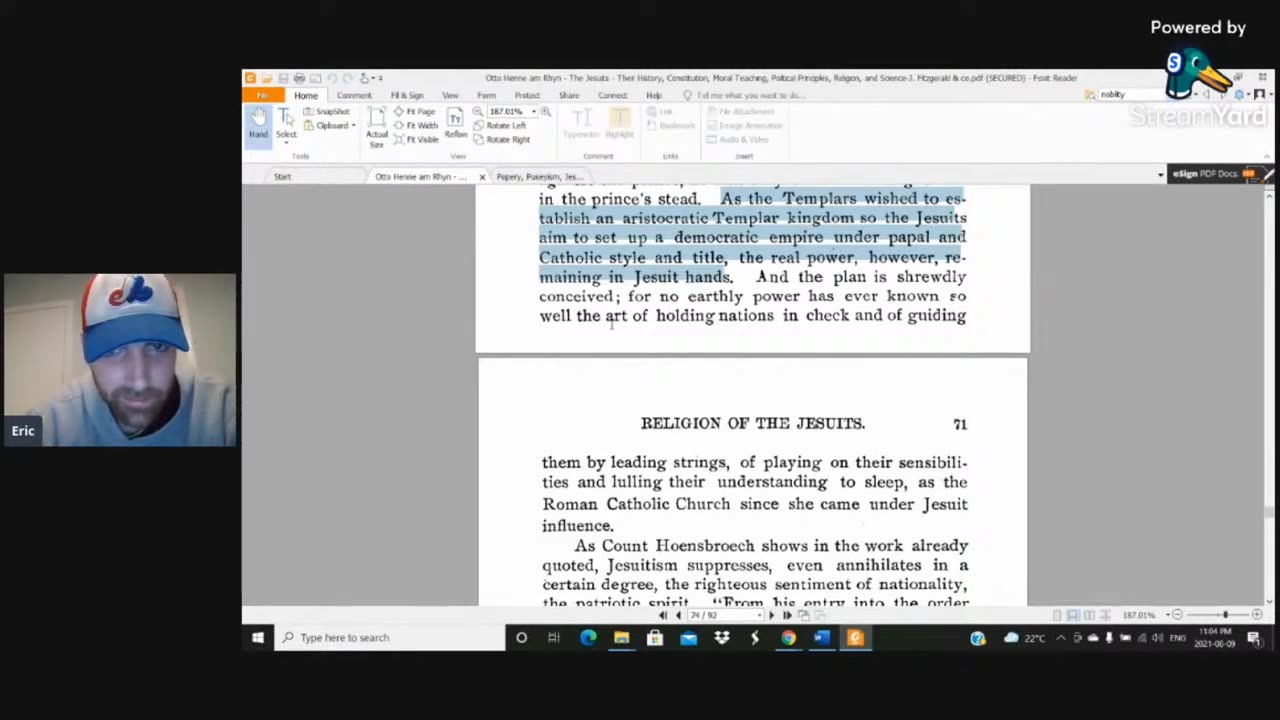This screenshot has height=720, width=1280.
Task: Click Fit Page view option
Action: click(415, 112)
